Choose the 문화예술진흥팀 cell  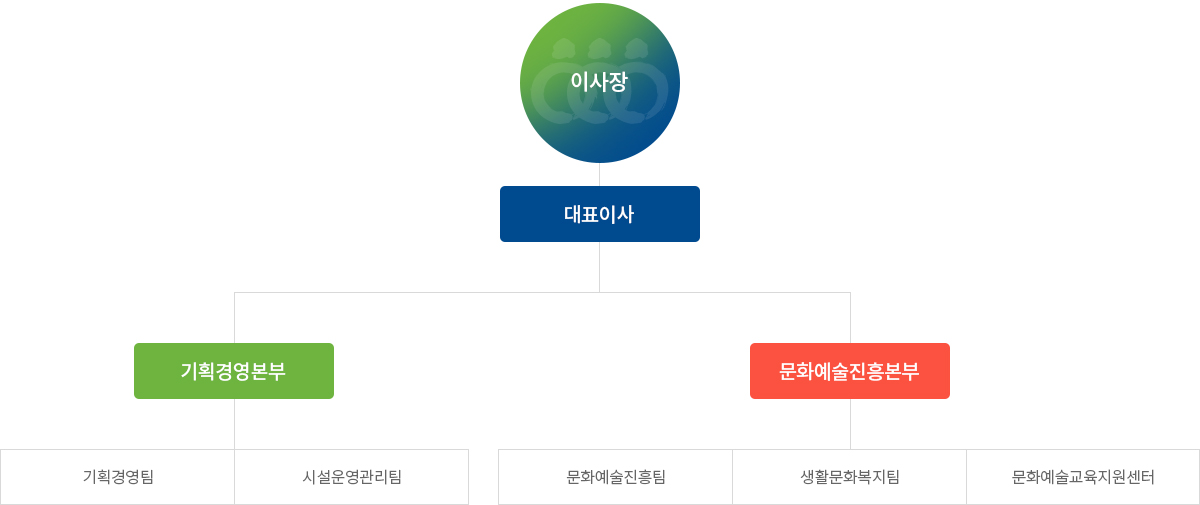616,477
